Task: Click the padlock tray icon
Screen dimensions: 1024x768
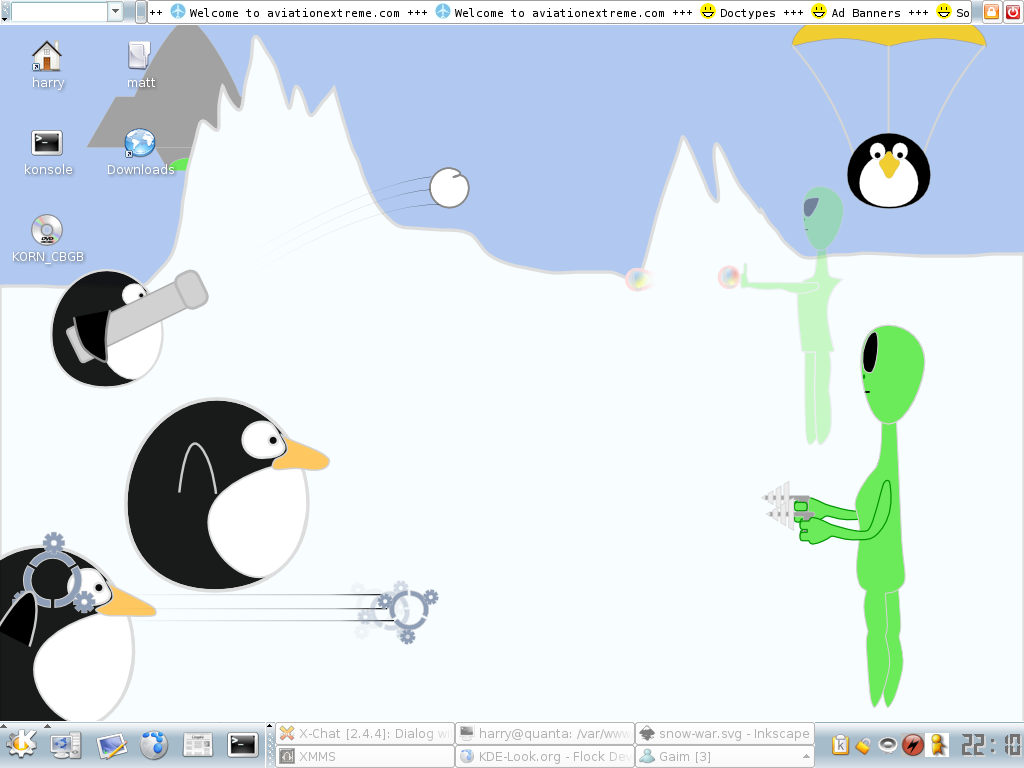Action: click(x=864, y=745)
